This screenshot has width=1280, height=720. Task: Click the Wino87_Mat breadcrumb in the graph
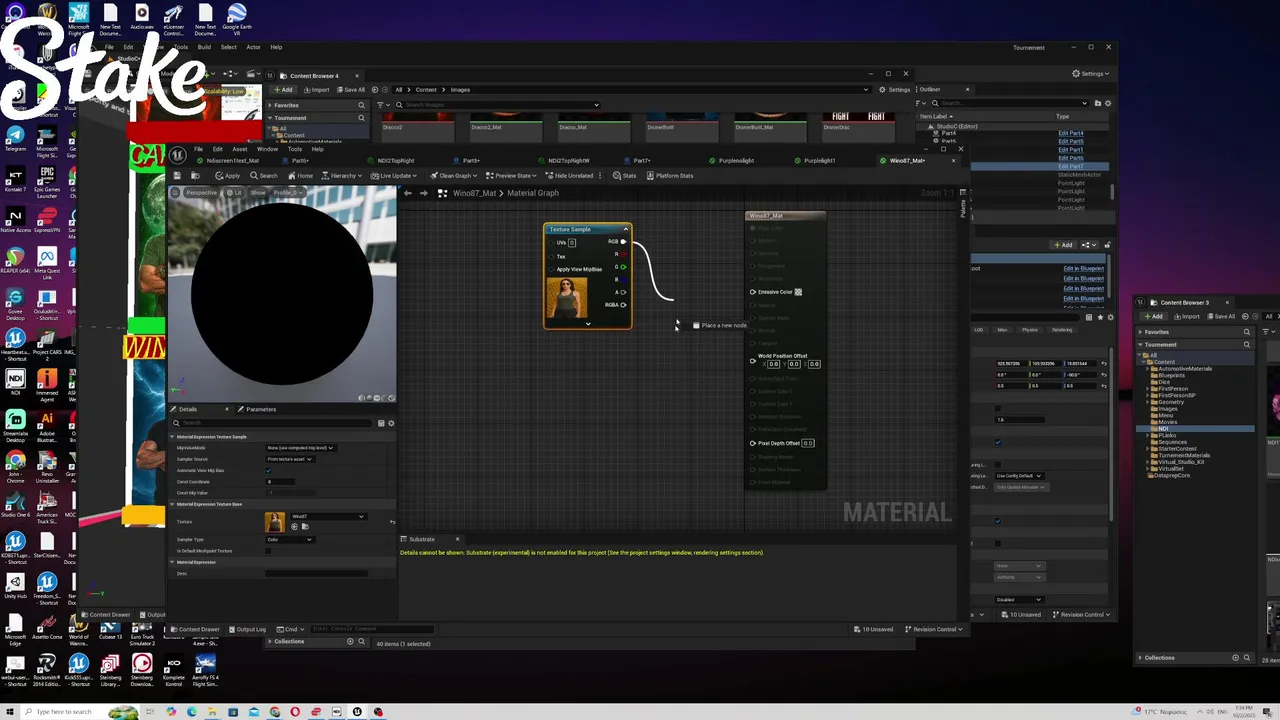point(474,193)
